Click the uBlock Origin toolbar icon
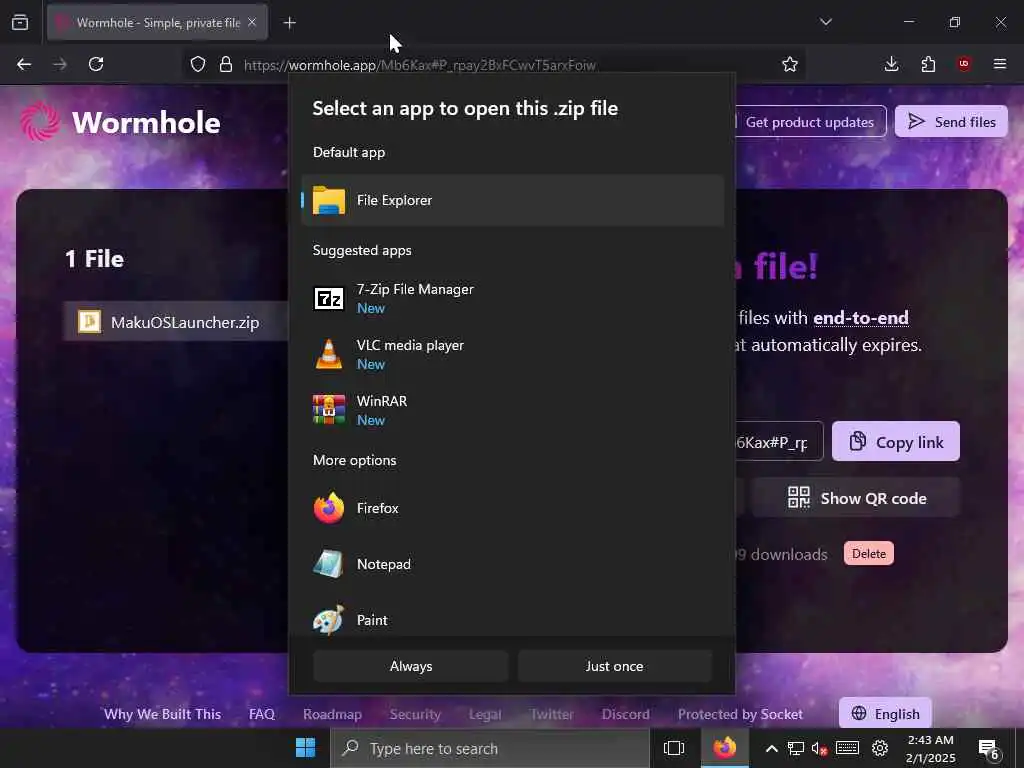The height and width of the screenshot is (768, 1024). tap(964, 64)
